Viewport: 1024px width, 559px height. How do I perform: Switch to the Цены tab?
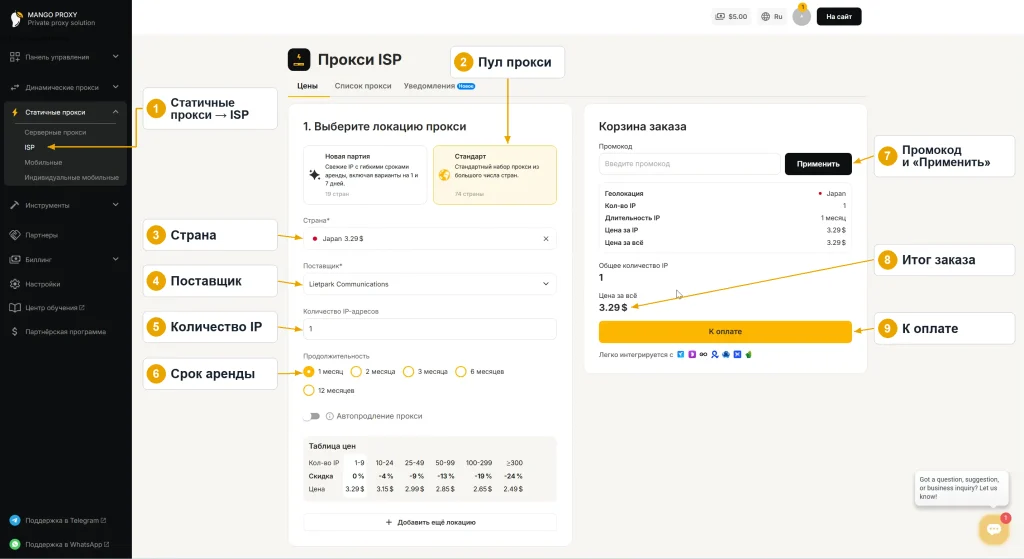[308, 86]
